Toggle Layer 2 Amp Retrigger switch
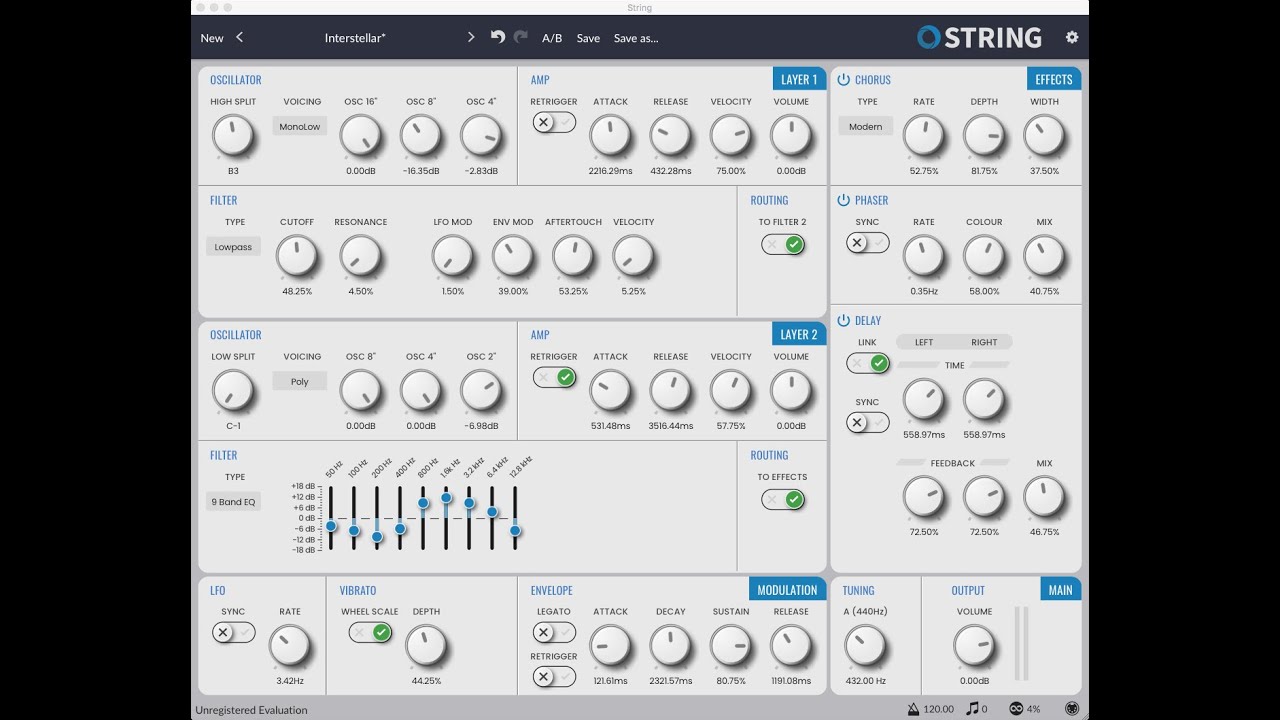The height and width of the screenshot is (720, 1280). tap(554, 377)
